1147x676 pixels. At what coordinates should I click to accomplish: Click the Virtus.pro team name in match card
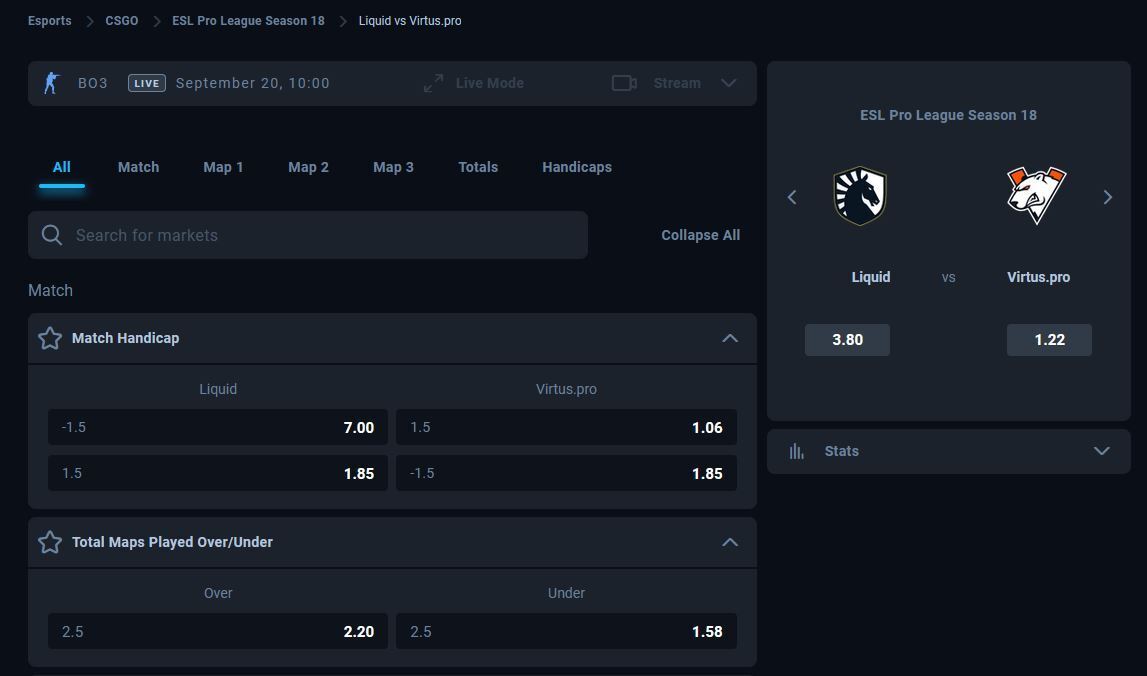tap(1038, 277)
